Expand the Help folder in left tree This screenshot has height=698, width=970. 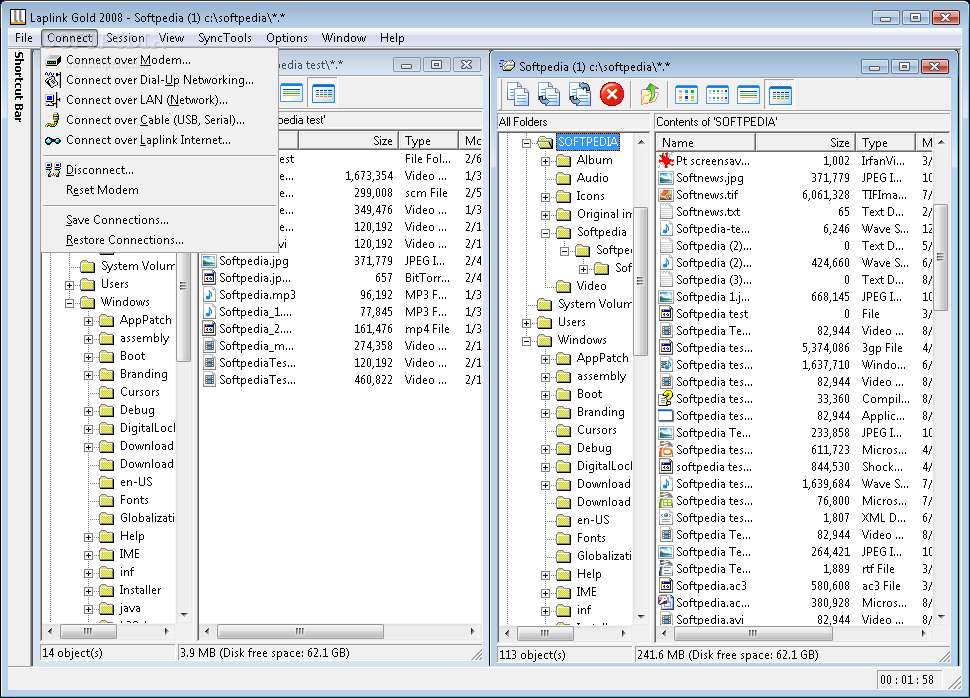coord(88,537)
